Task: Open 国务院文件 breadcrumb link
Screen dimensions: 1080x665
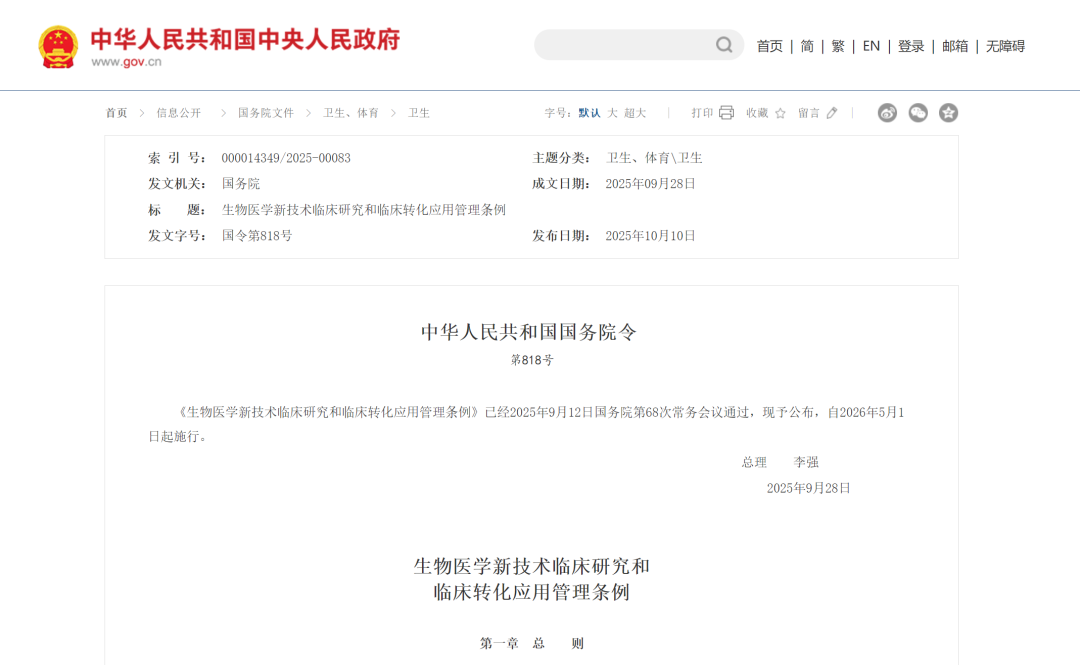Action: pos(265,113)
